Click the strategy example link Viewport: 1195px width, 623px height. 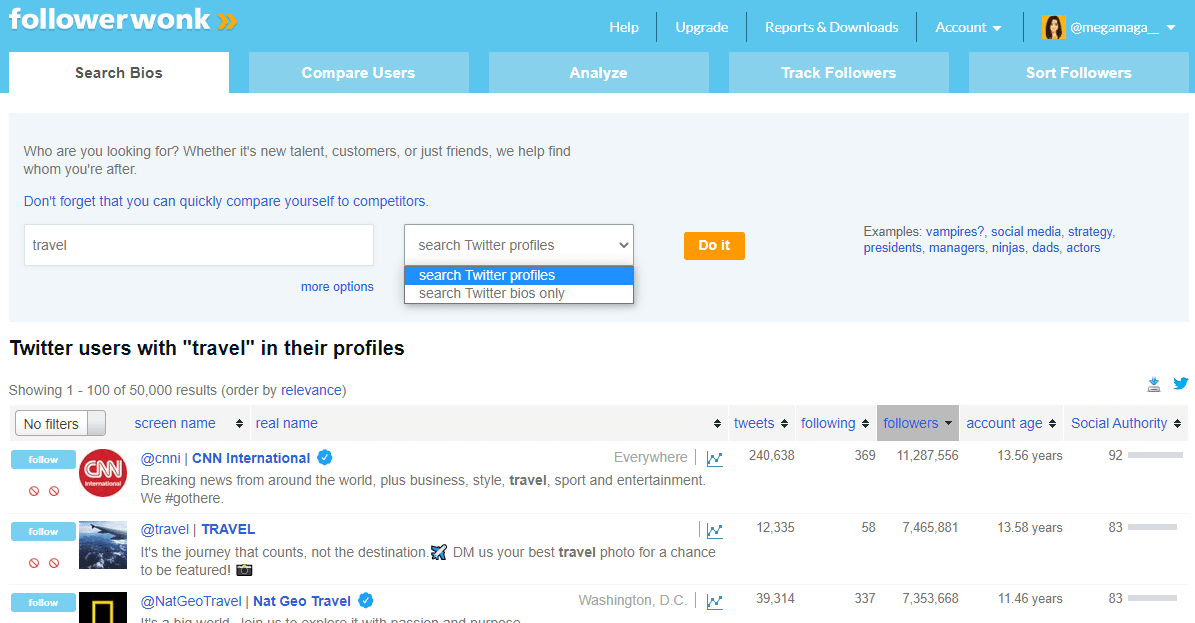[1090, 232]
